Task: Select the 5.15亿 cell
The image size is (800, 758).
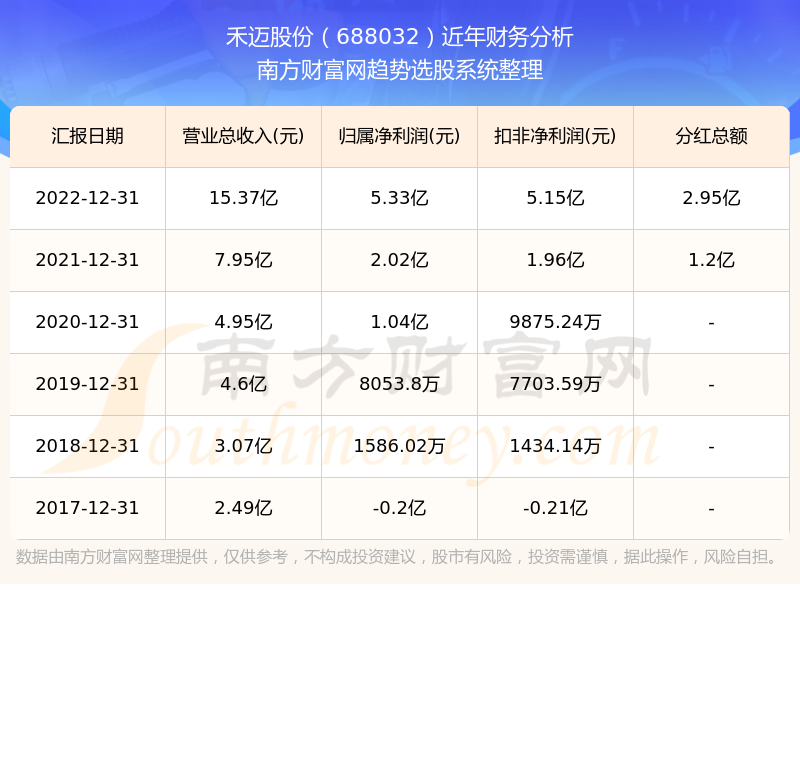Action: (x=555, y=198)
